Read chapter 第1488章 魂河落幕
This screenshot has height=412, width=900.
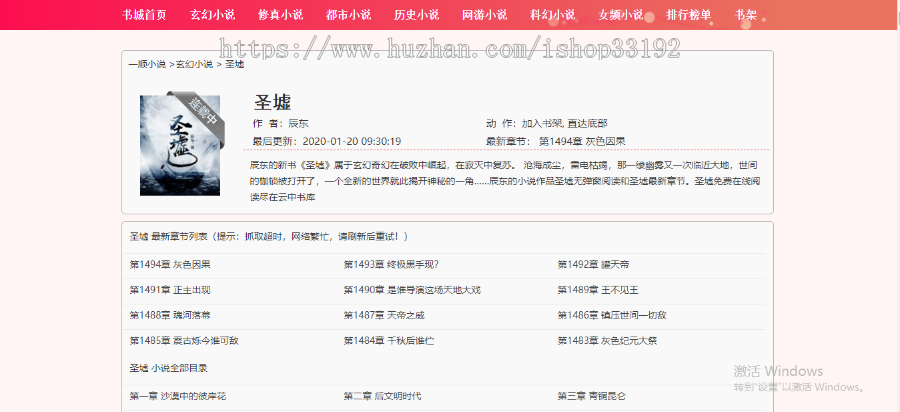170,315
